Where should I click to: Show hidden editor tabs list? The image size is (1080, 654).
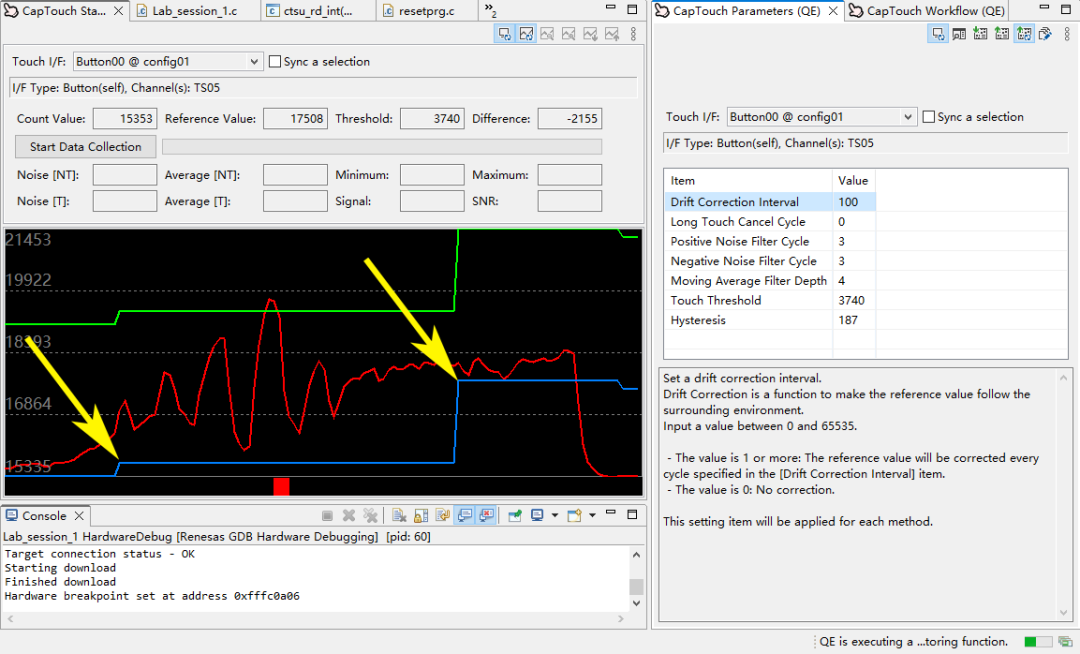[x=490, y=11]
